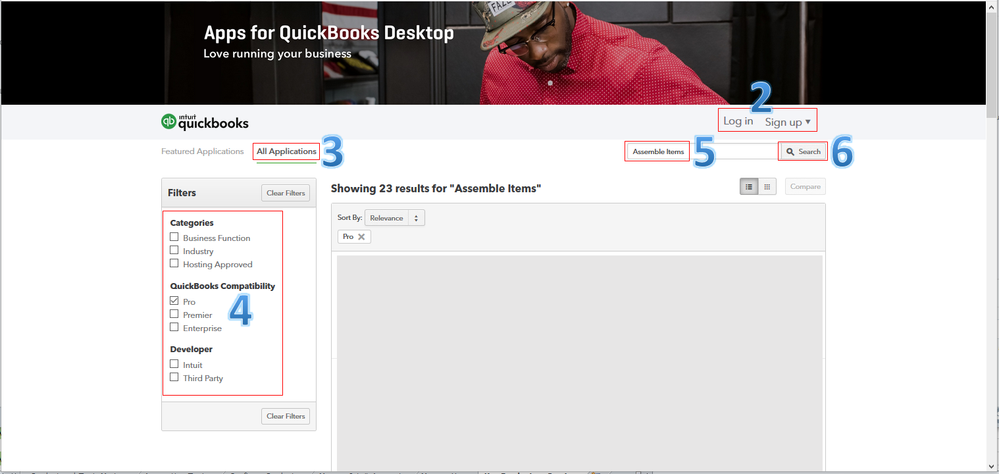This screenshot has width=999, height=474.
Task: Enable the Hosting Approved filter
Action: (174, 264)
